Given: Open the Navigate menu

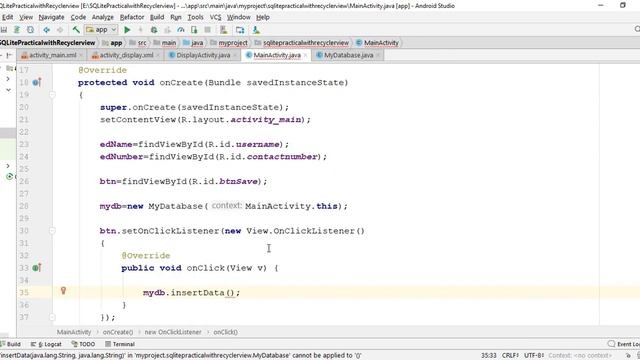Looking at the screenshot, I should (x=51, y=17).
